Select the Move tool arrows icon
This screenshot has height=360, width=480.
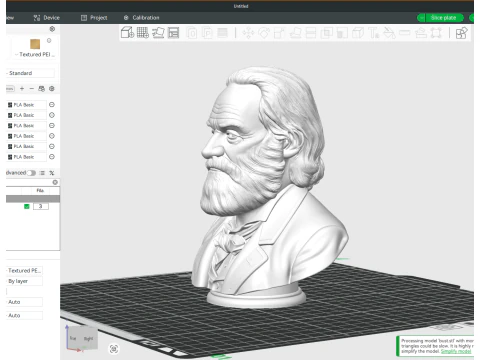click(248, 33)
